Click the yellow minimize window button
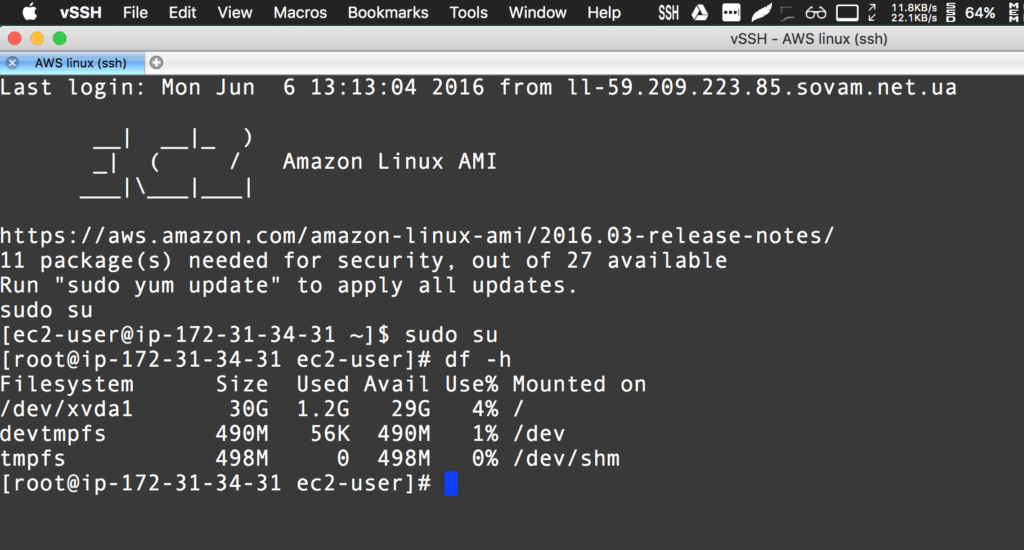This screenshot has width=1024, height=550. pos(37,38)
